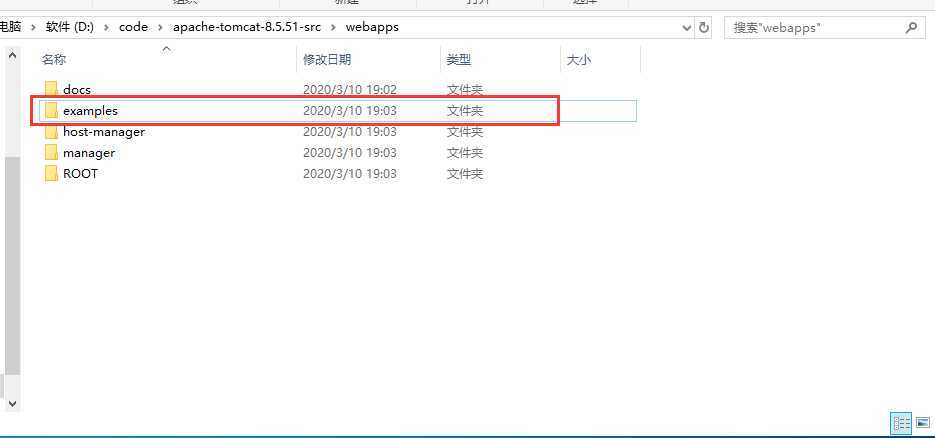The image size is (935, 438).
Task: Select the docs folder name
Action: click(77, 90)
